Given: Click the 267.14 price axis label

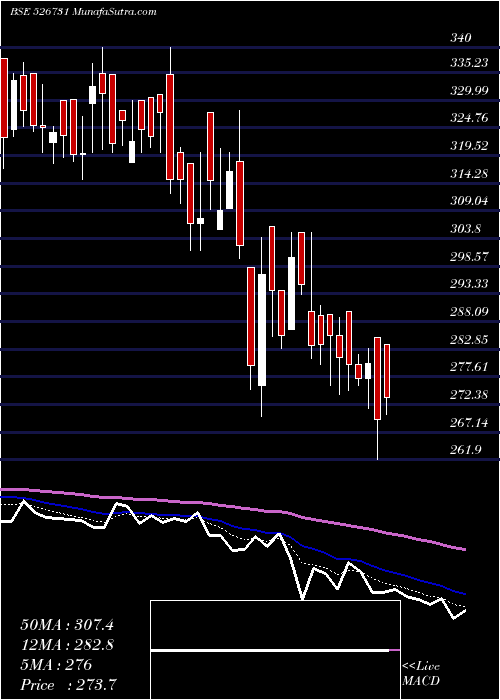Looking at the screenshot, I should tap(469, 422).
